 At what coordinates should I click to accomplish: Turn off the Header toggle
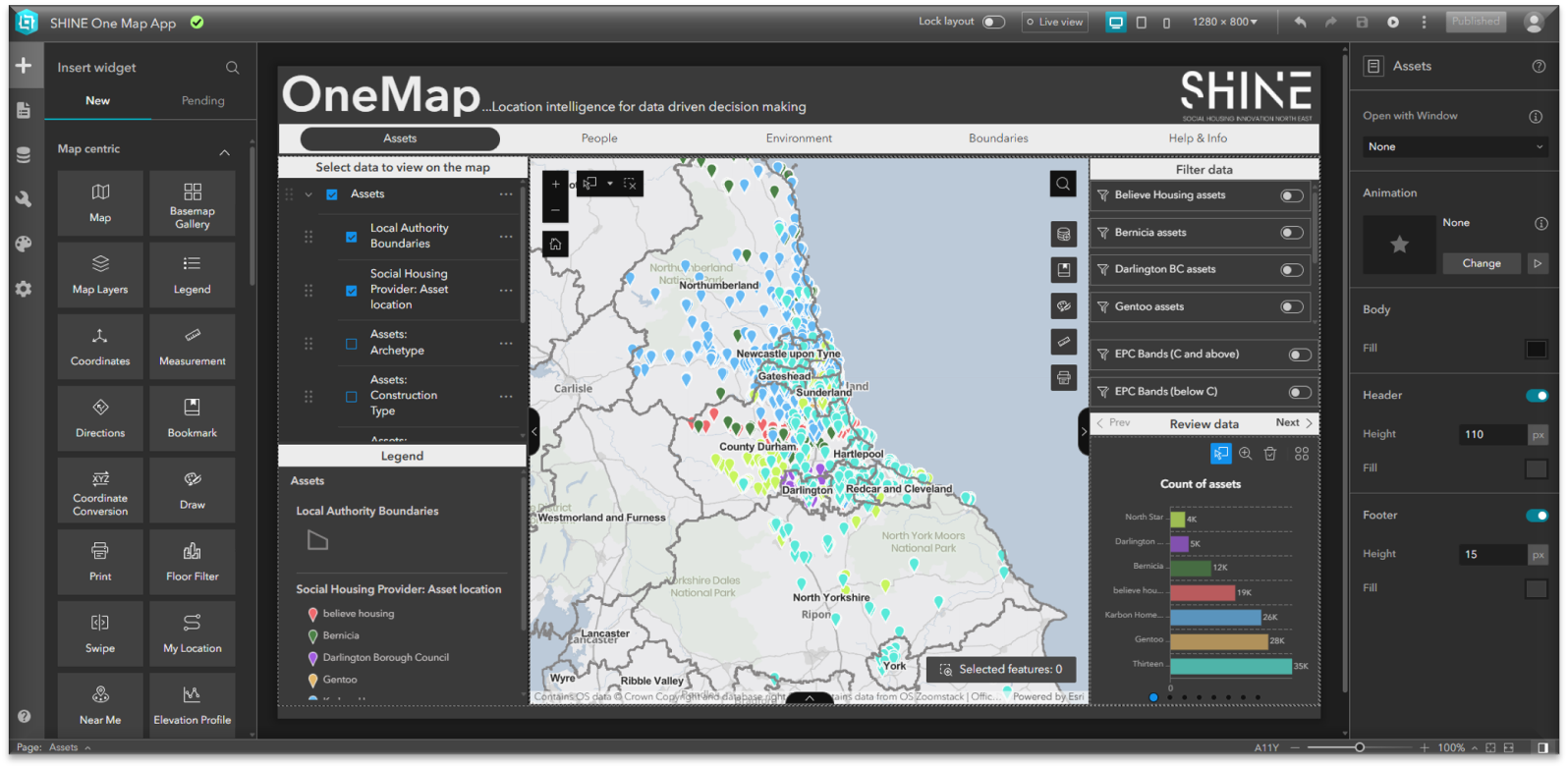tap(1537, 396)
